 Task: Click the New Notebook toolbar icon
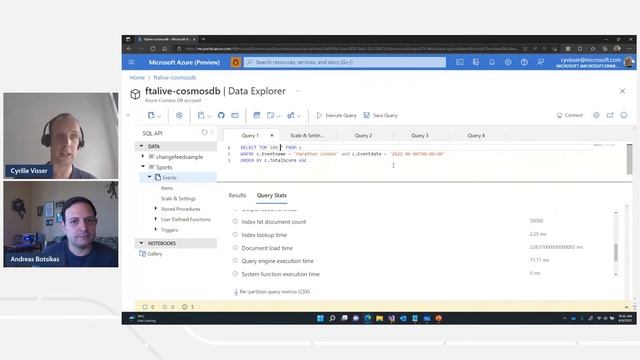[201, 116]
